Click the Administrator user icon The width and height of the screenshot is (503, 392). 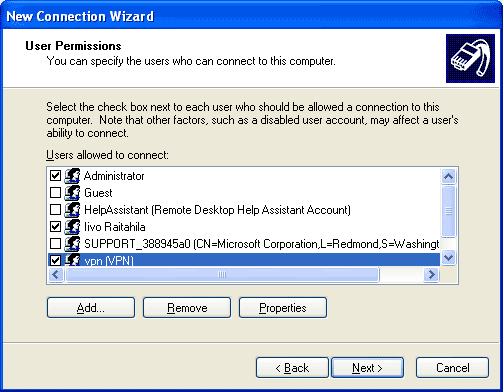point(72,176)
